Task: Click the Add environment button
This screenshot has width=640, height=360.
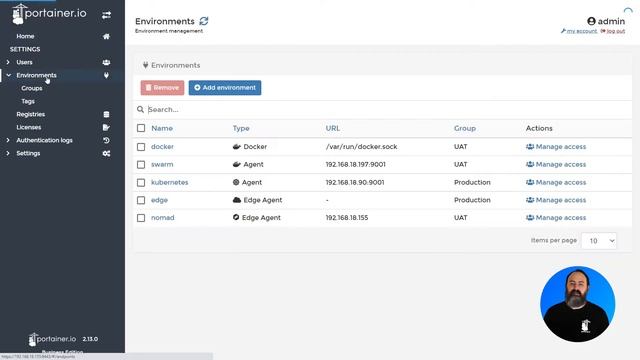Action: [x=225, y=88]
